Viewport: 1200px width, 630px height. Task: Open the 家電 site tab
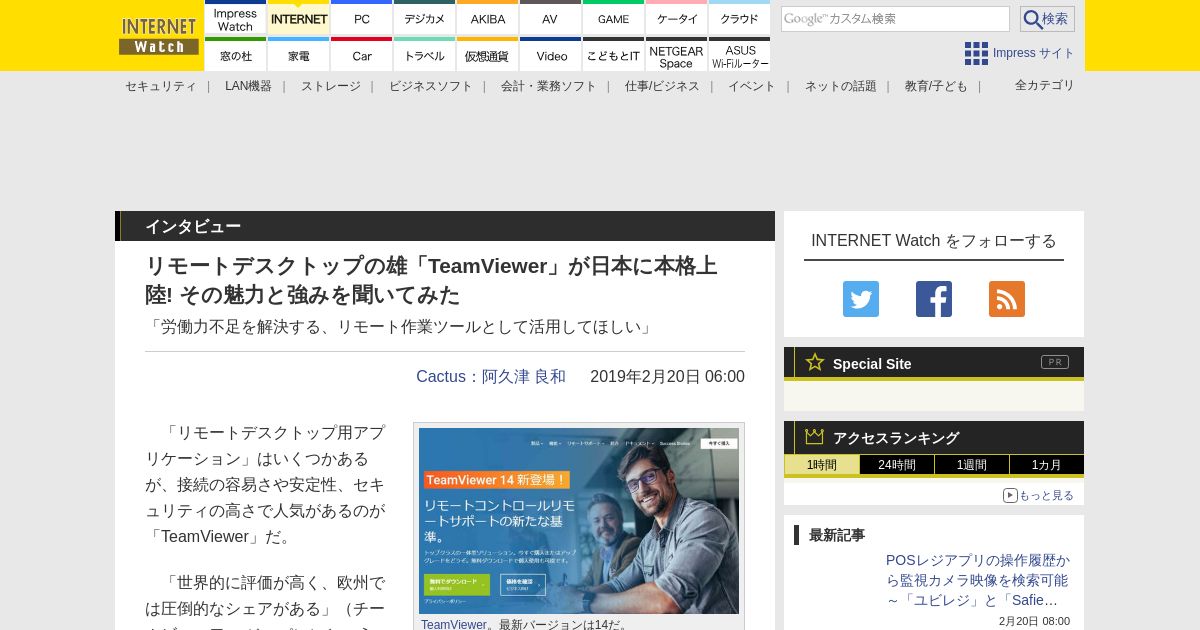pyautogui.click(x=299, y=54)
